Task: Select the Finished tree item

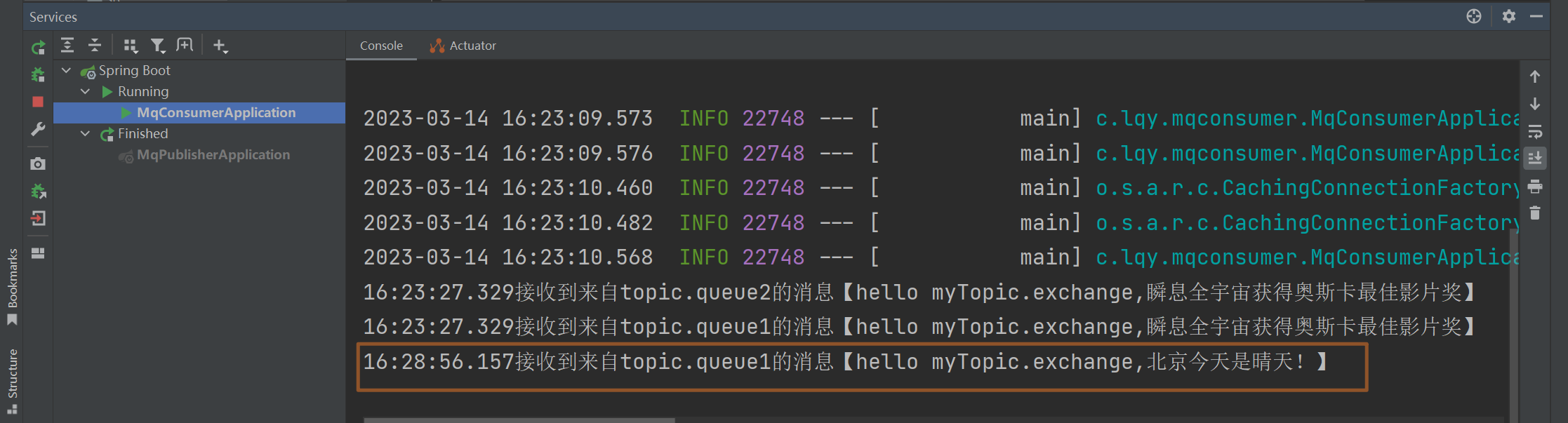Action: (143, 133)
